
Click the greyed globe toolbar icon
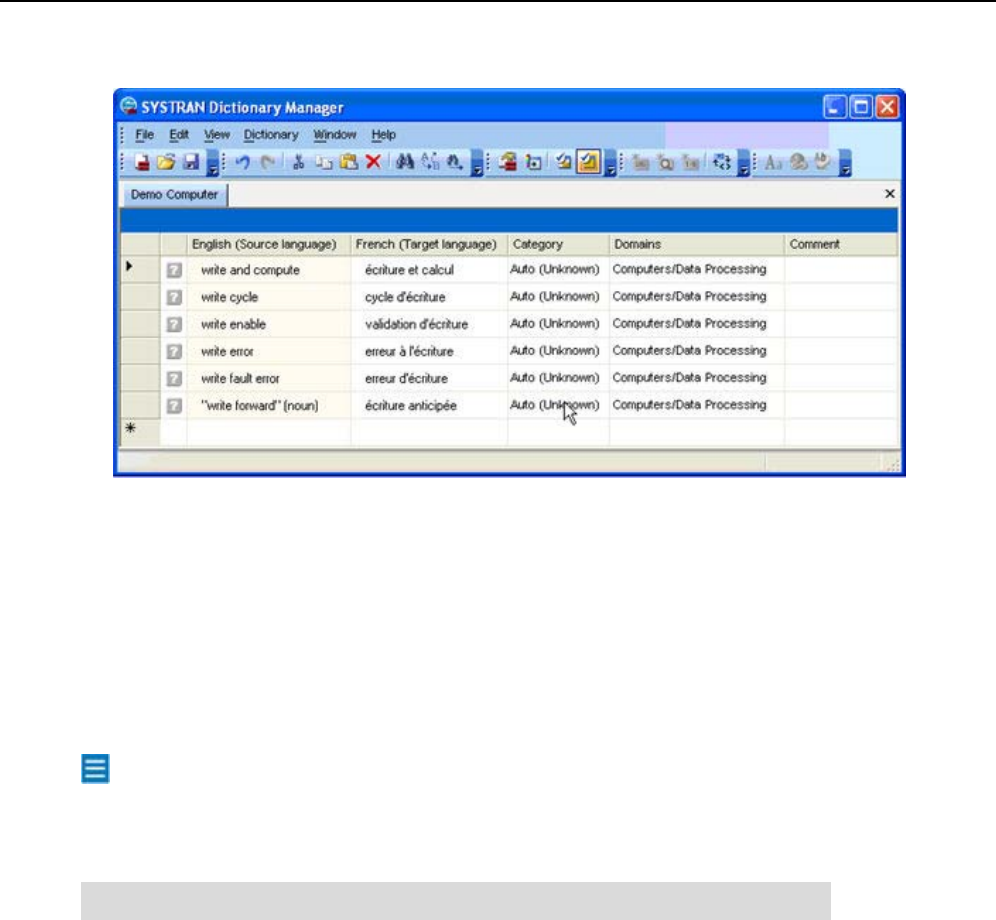coord(798,163)
